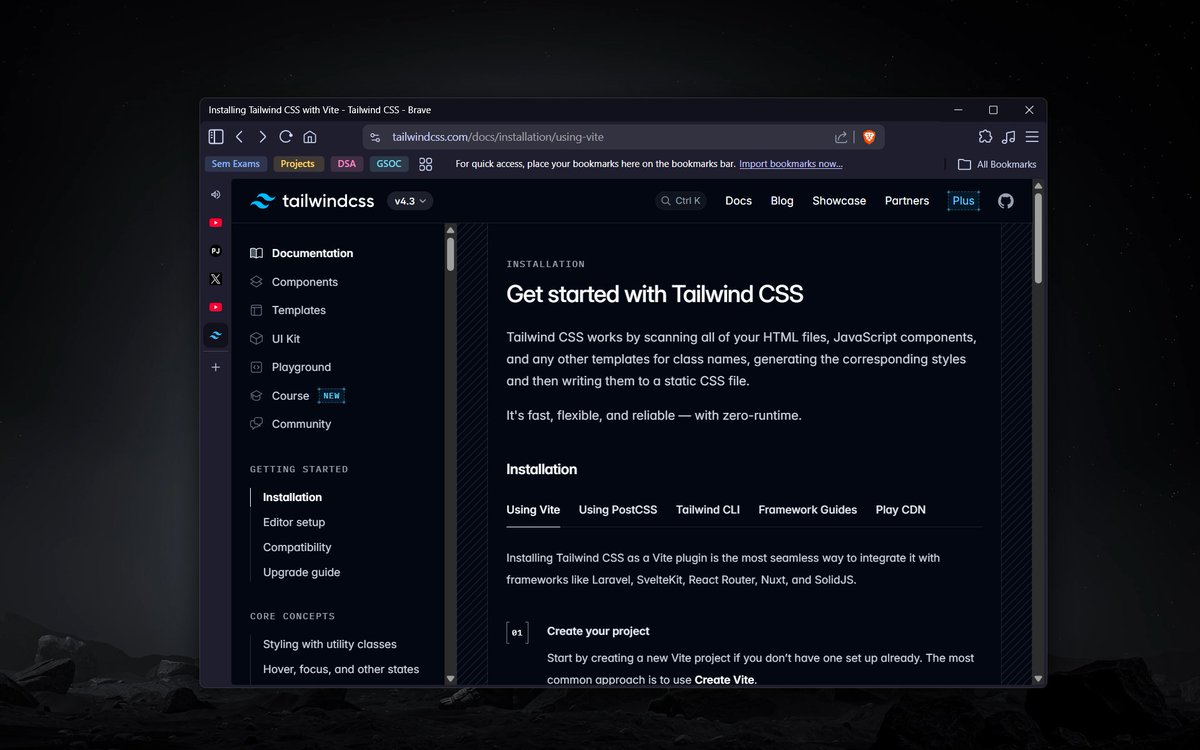The image size is (1200, 750).
Task: Click the layout icon beside Templates
Action: (x=256, y=310)
